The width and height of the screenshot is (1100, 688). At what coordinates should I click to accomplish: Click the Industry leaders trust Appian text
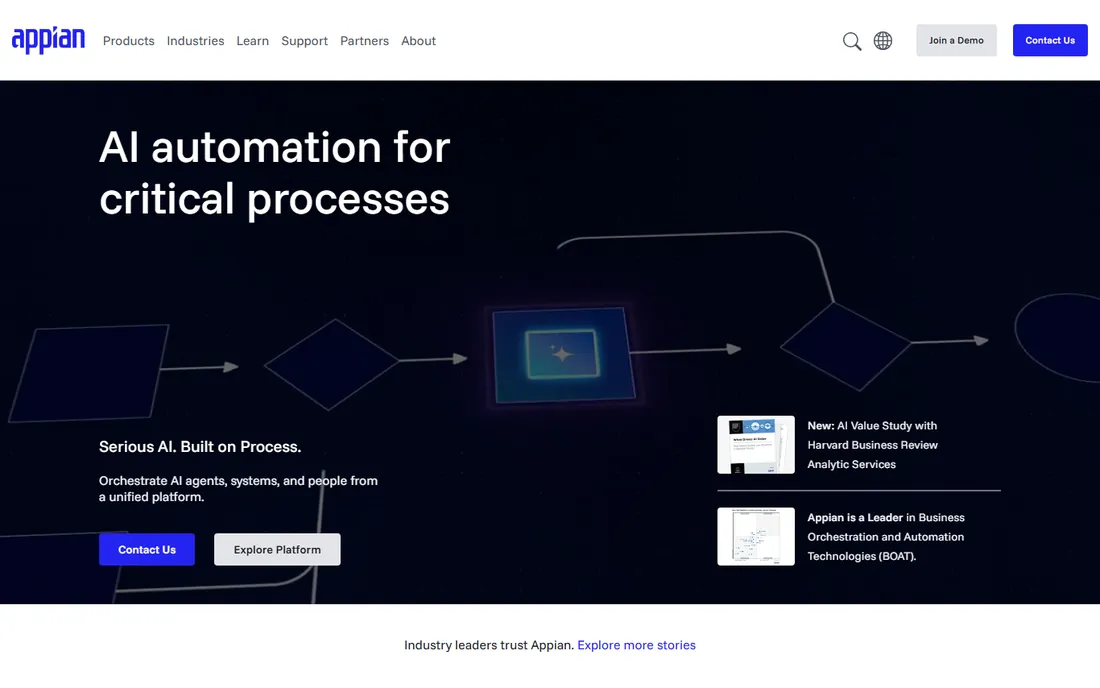click(x=489, y=645)
